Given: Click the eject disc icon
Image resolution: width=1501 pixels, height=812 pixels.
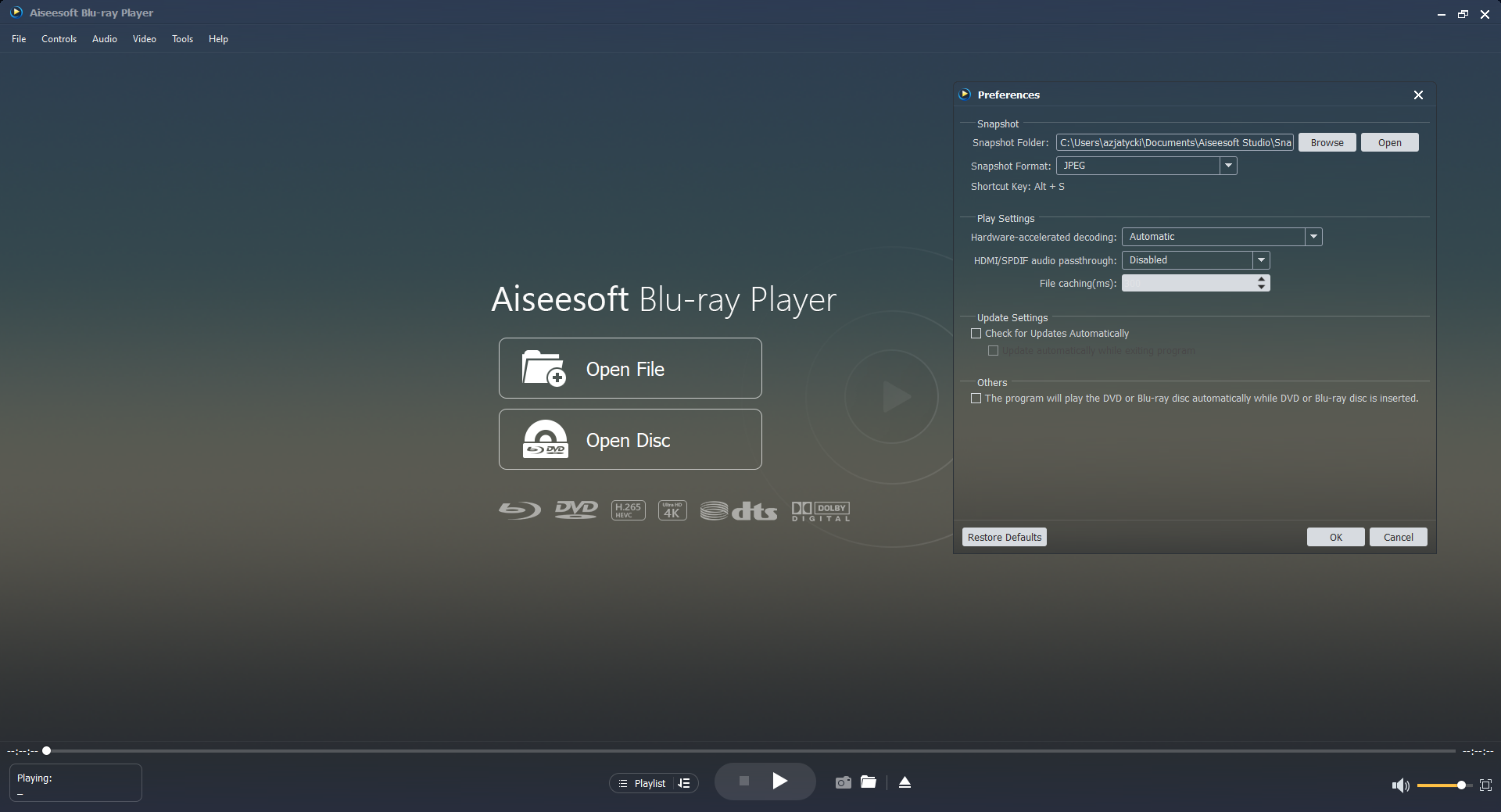Looking at the screenshot, I should click(x=905, y=782).
